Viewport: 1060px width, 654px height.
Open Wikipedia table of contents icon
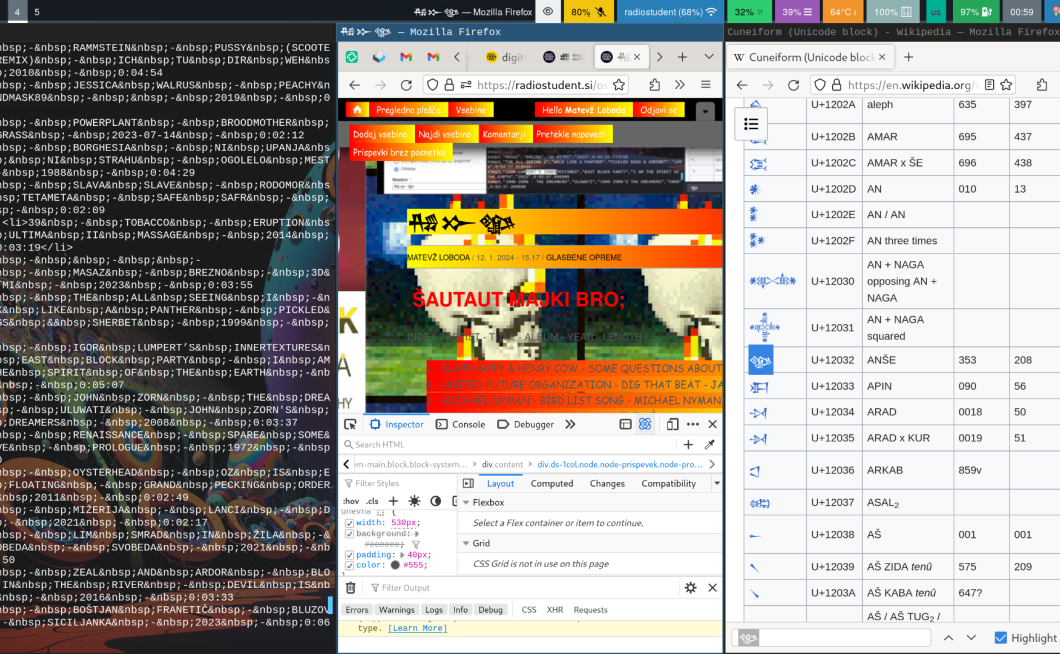(751, 124)
